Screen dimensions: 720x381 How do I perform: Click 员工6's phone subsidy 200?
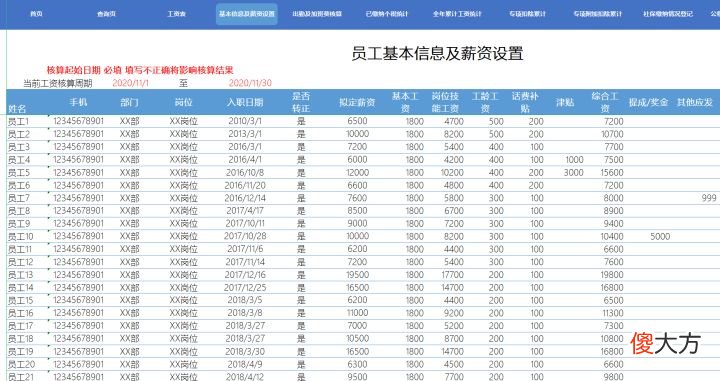click(536, 185)
